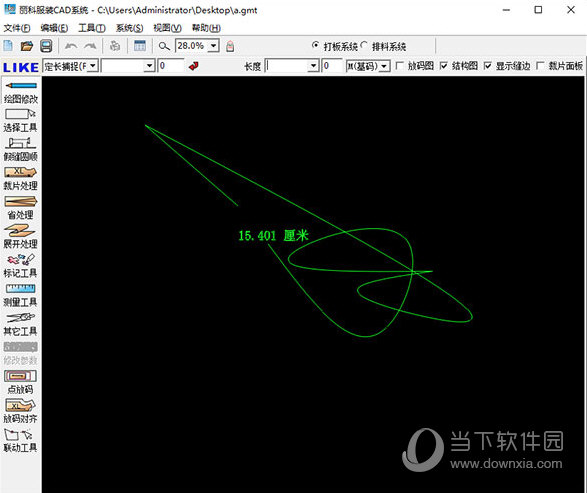Open the 裁片处理 piece processing tool
The height and width of the screenshot is (493, 587).
point(21,179)
